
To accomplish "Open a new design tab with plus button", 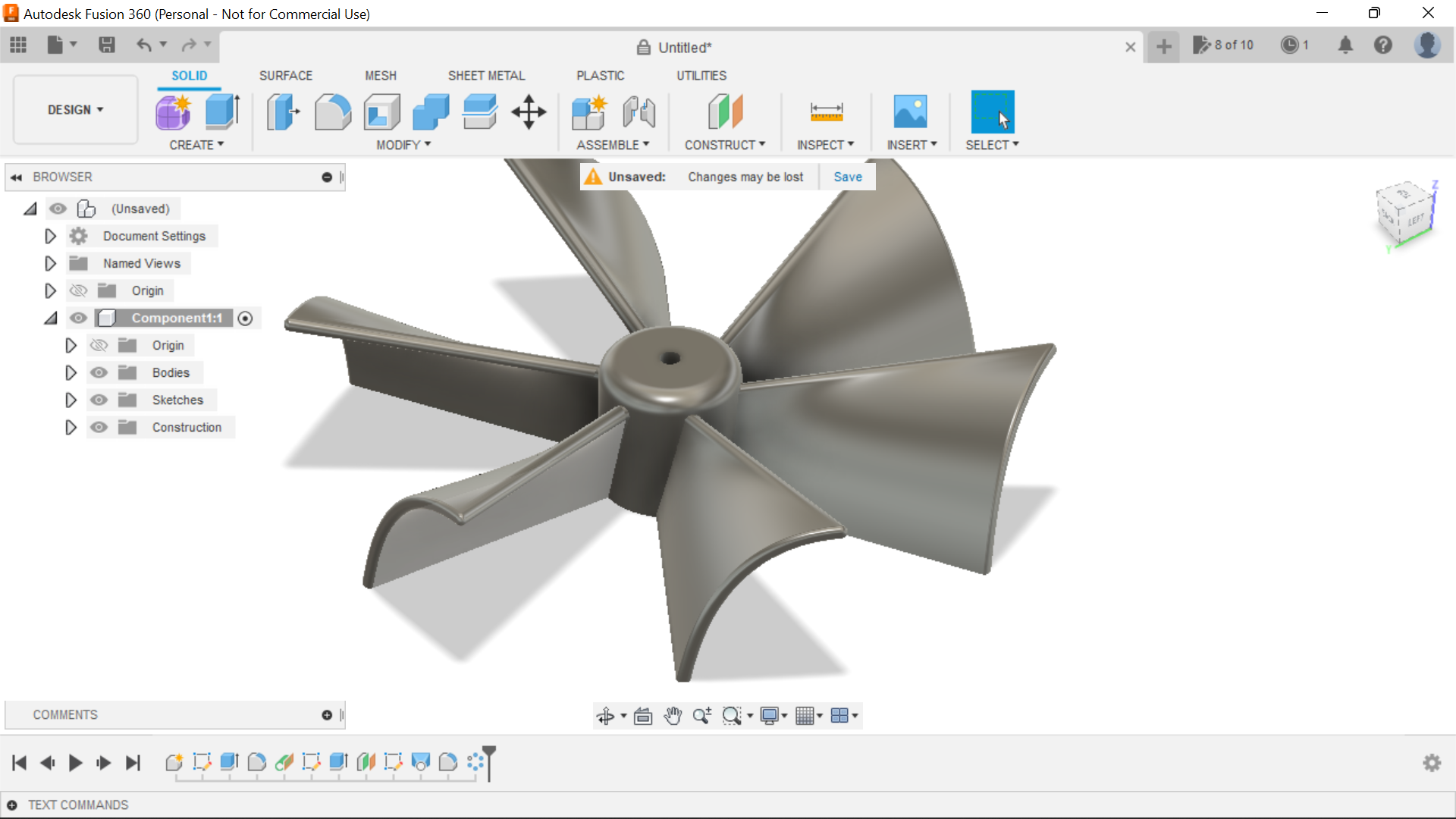I will tap(1163, 47).
